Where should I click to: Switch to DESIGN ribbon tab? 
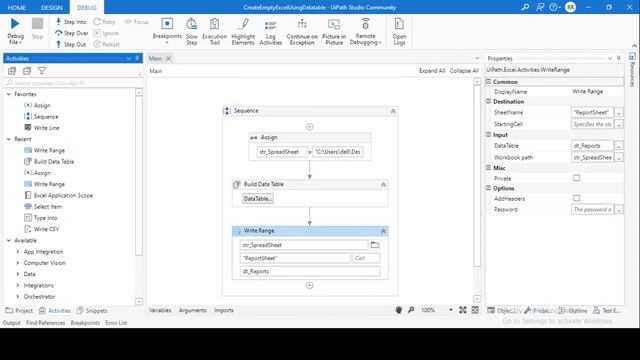point(51,7)
